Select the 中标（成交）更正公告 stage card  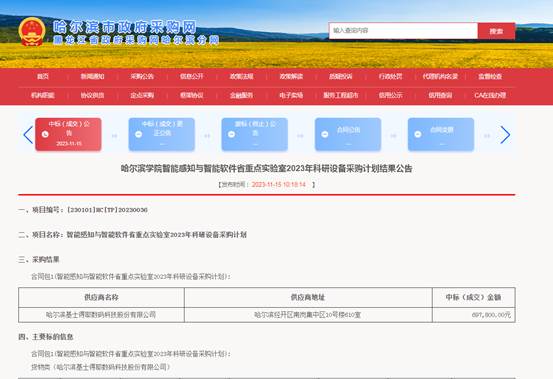click(162, 134)
